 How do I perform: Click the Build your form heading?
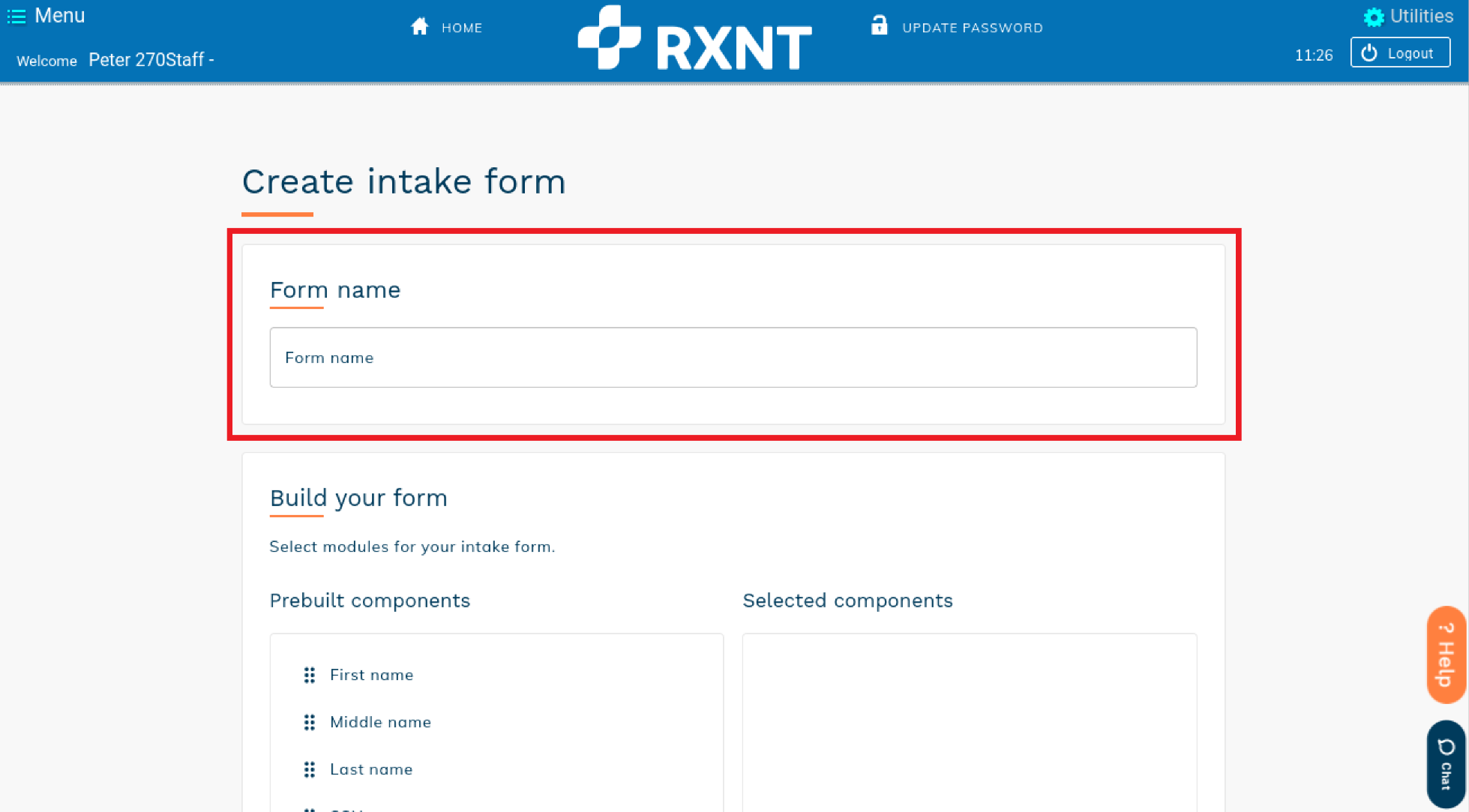pos(358,498)
